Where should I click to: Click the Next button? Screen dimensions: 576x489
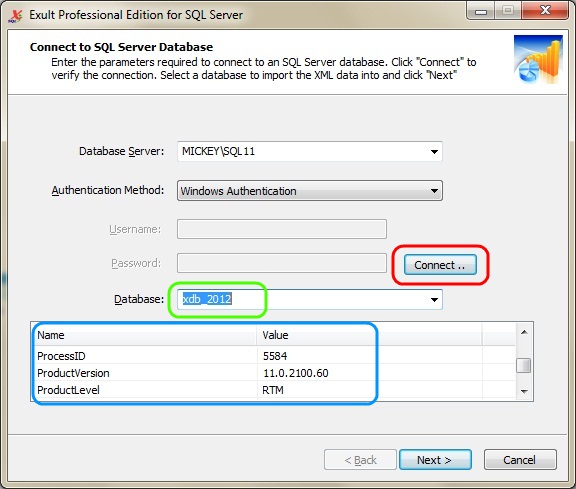[435, 460]
